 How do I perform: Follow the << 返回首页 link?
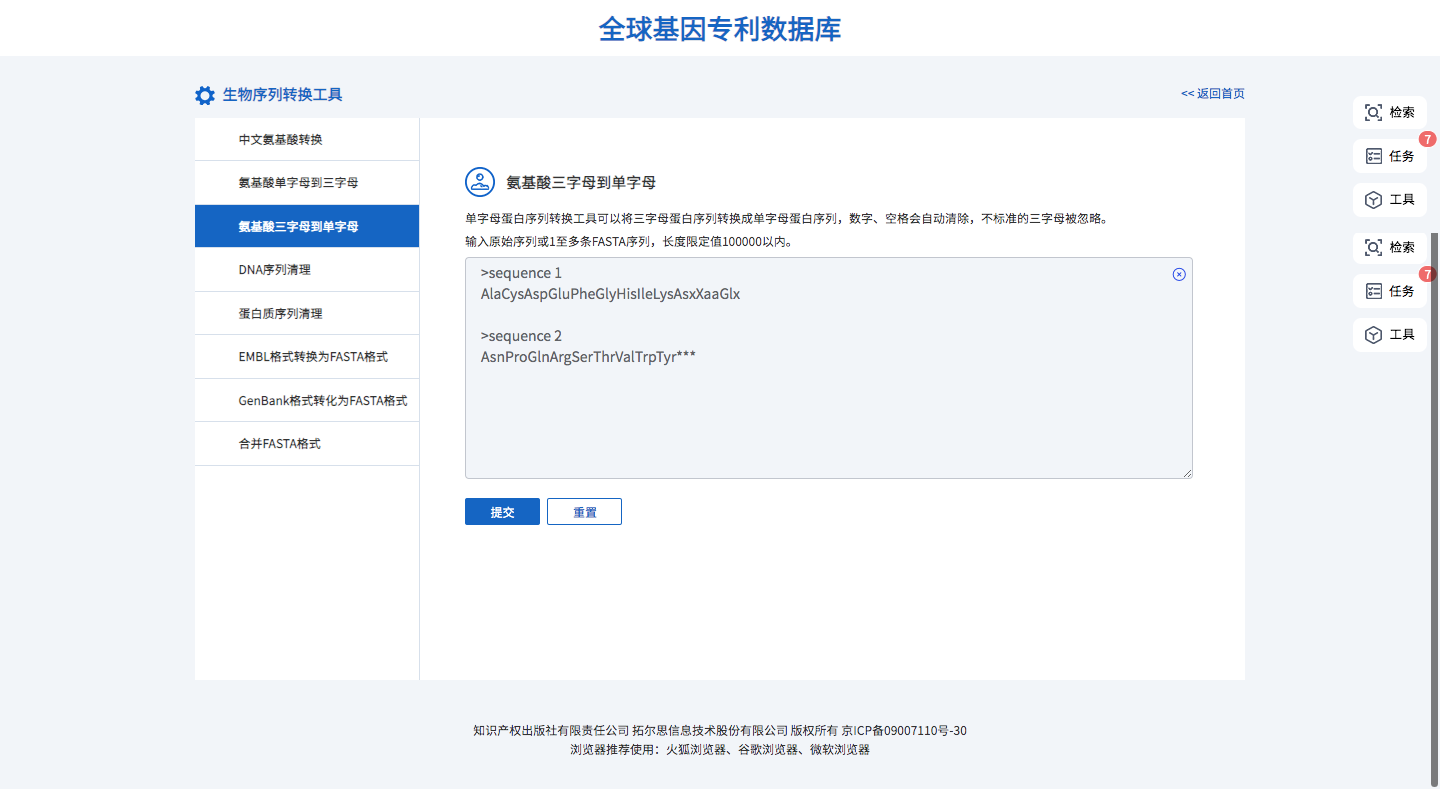pos(1213,93)
